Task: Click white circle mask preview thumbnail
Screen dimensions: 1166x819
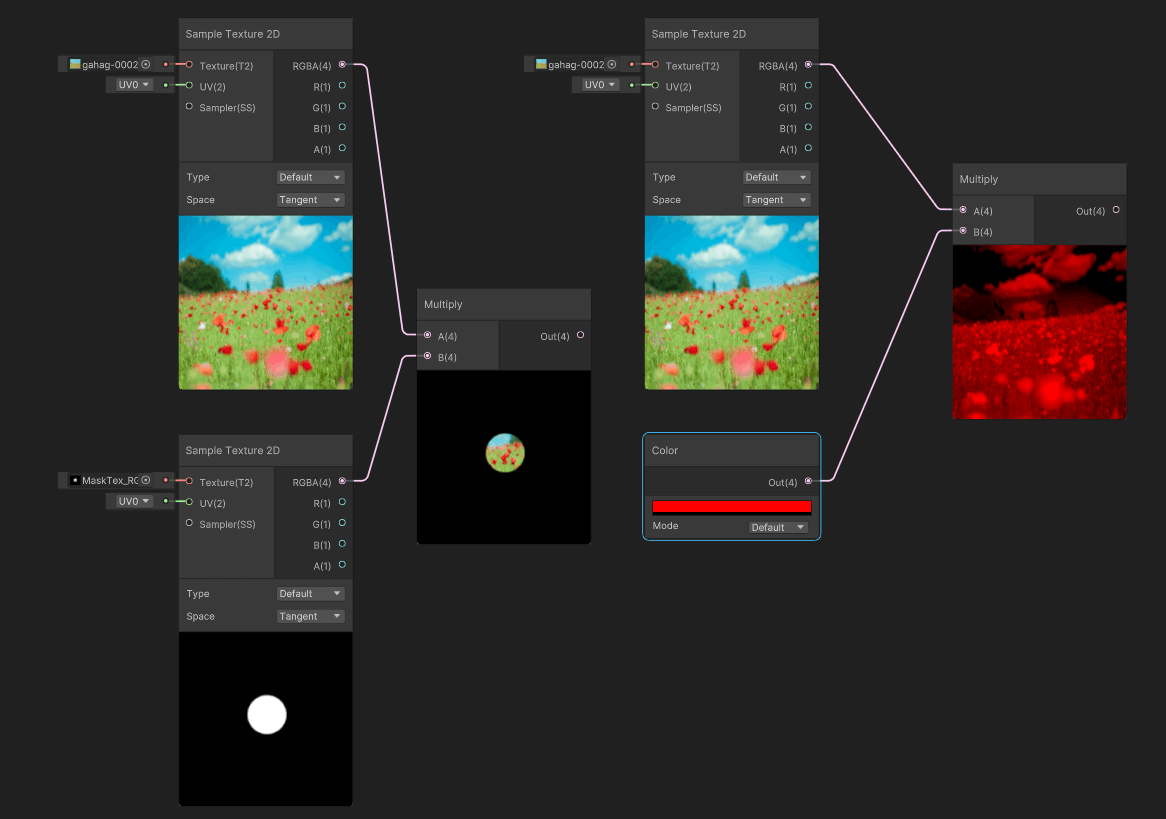Action: (x=265, y=719)
